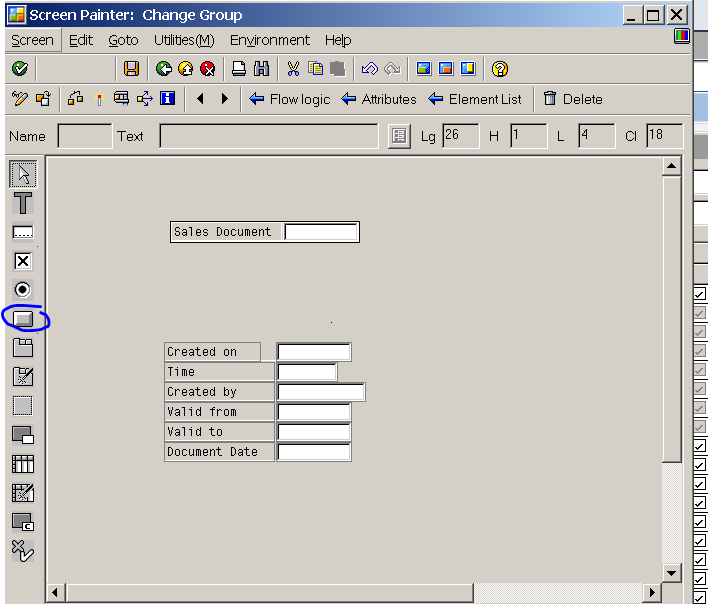Click the L field showing 4
The image size is (708, 604).
click(596, 136)
